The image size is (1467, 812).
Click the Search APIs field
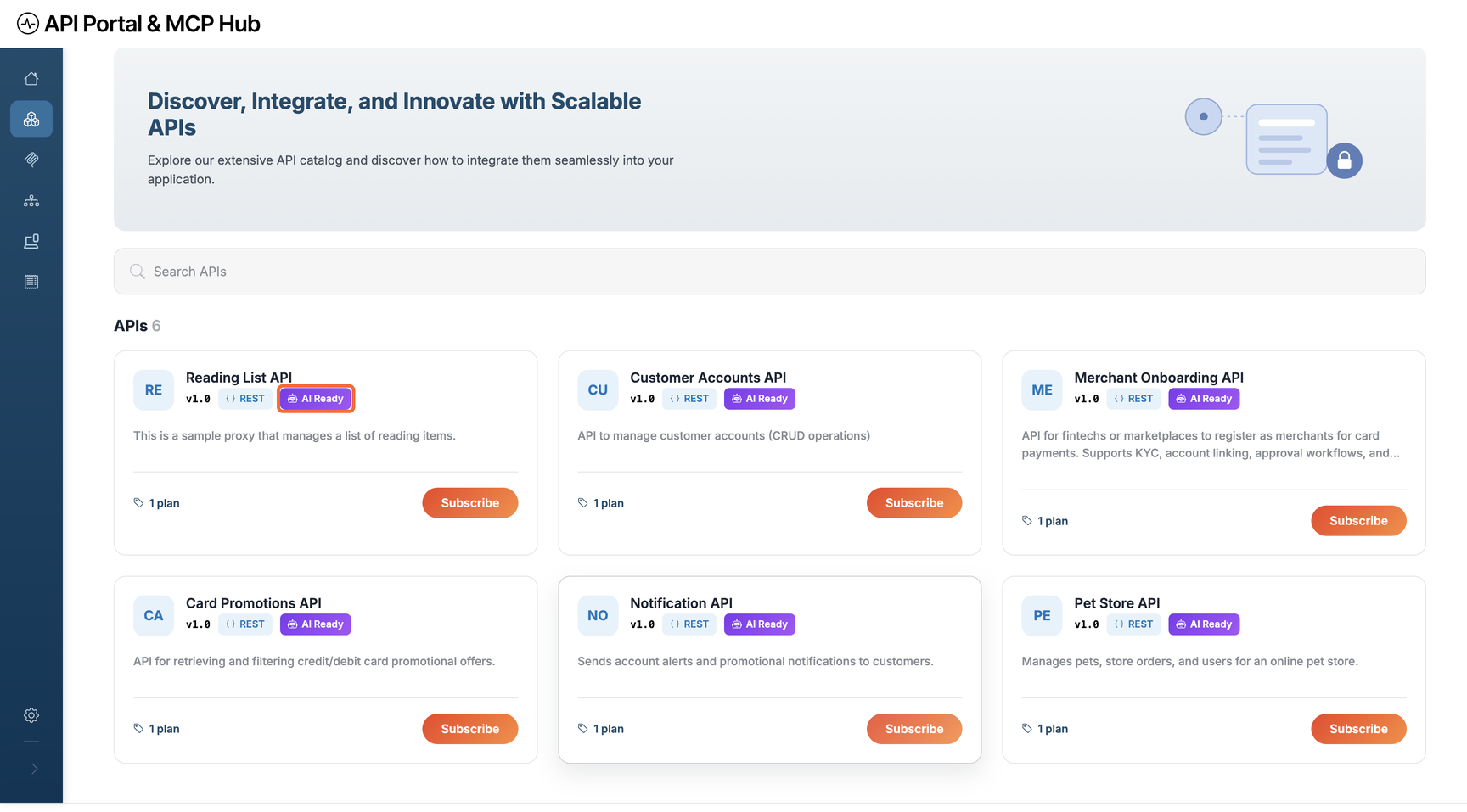coord(769,272)
